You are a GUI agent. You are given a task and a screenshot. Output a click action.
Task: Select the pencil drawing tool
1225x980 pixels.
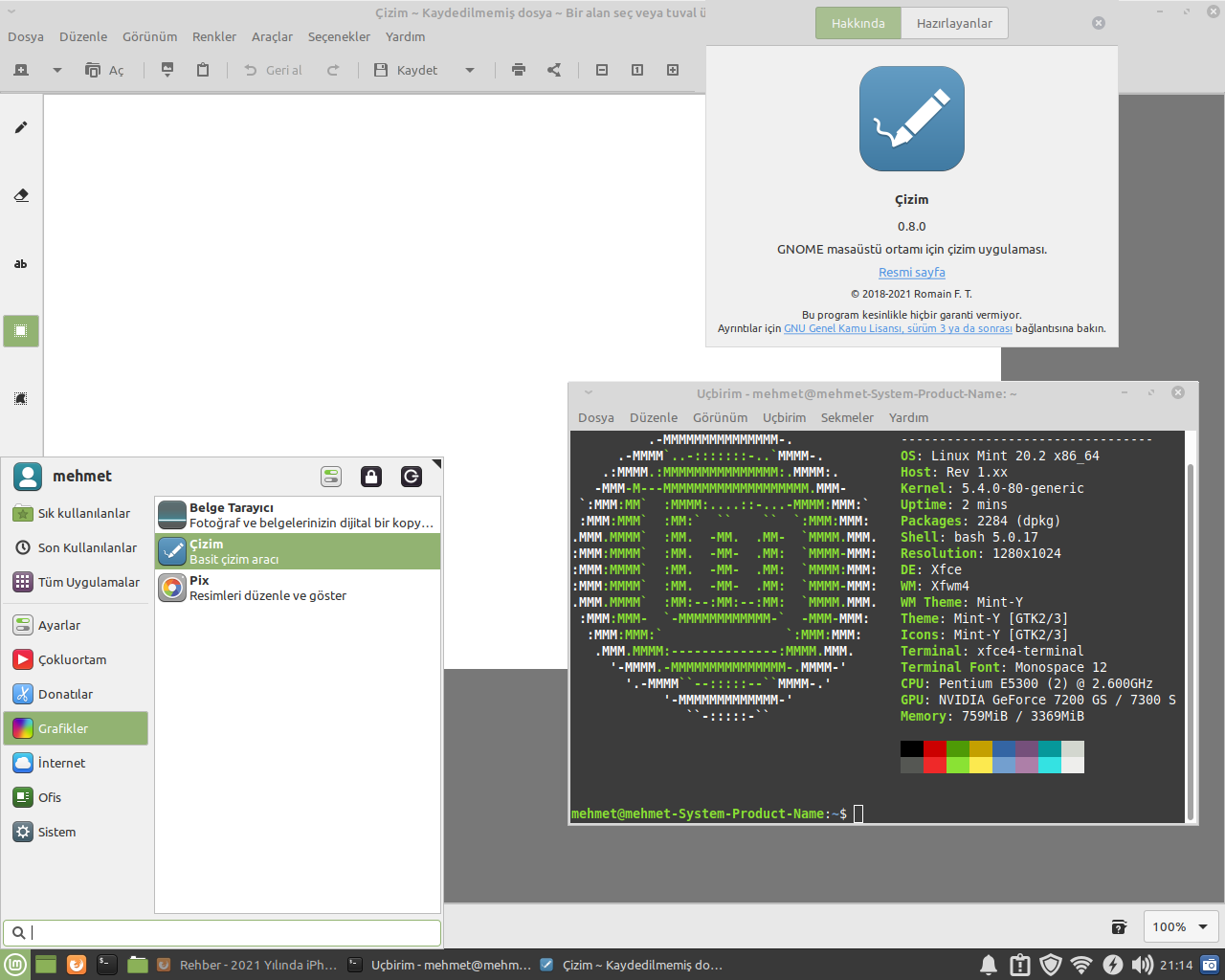[x=21, y=127]
